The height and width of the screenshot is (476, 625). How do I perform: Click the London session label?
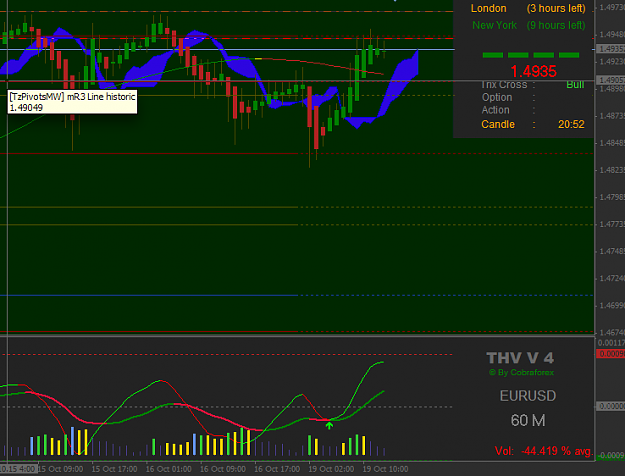click(488, 8)
